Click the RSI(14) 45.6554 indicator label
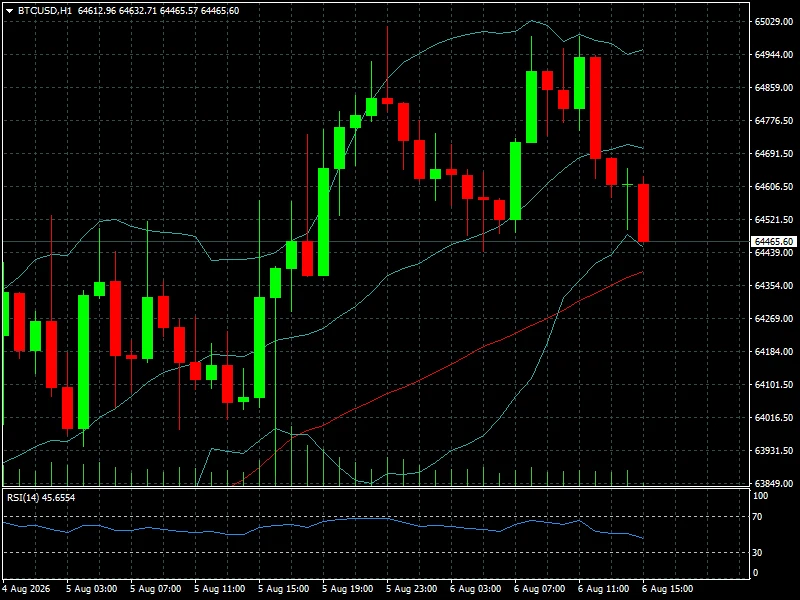The height and width of the screenshot is (600, 800). pyautogui.click(x=41, y=497)
